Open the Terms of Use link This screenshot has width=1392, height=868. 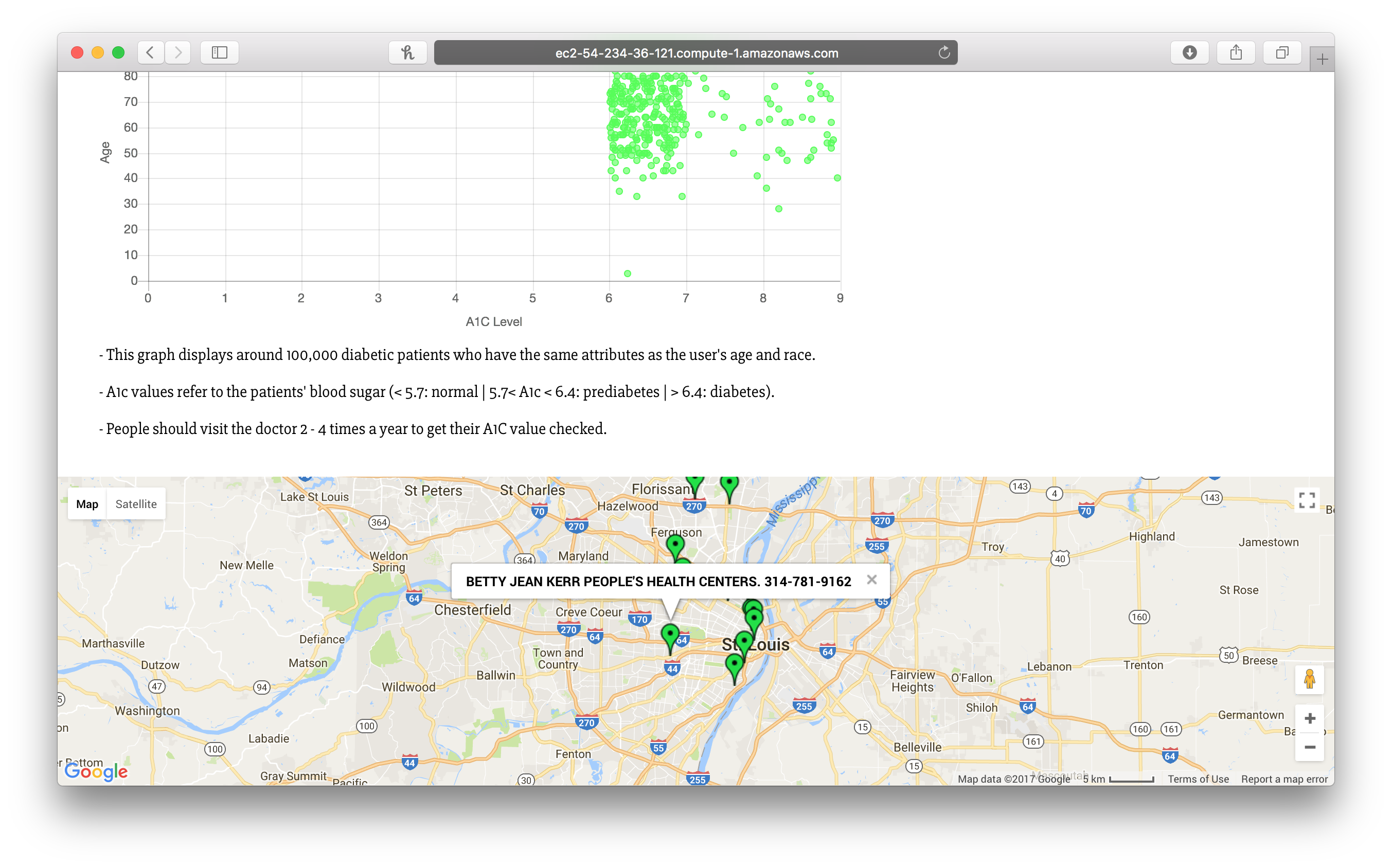1198,779
